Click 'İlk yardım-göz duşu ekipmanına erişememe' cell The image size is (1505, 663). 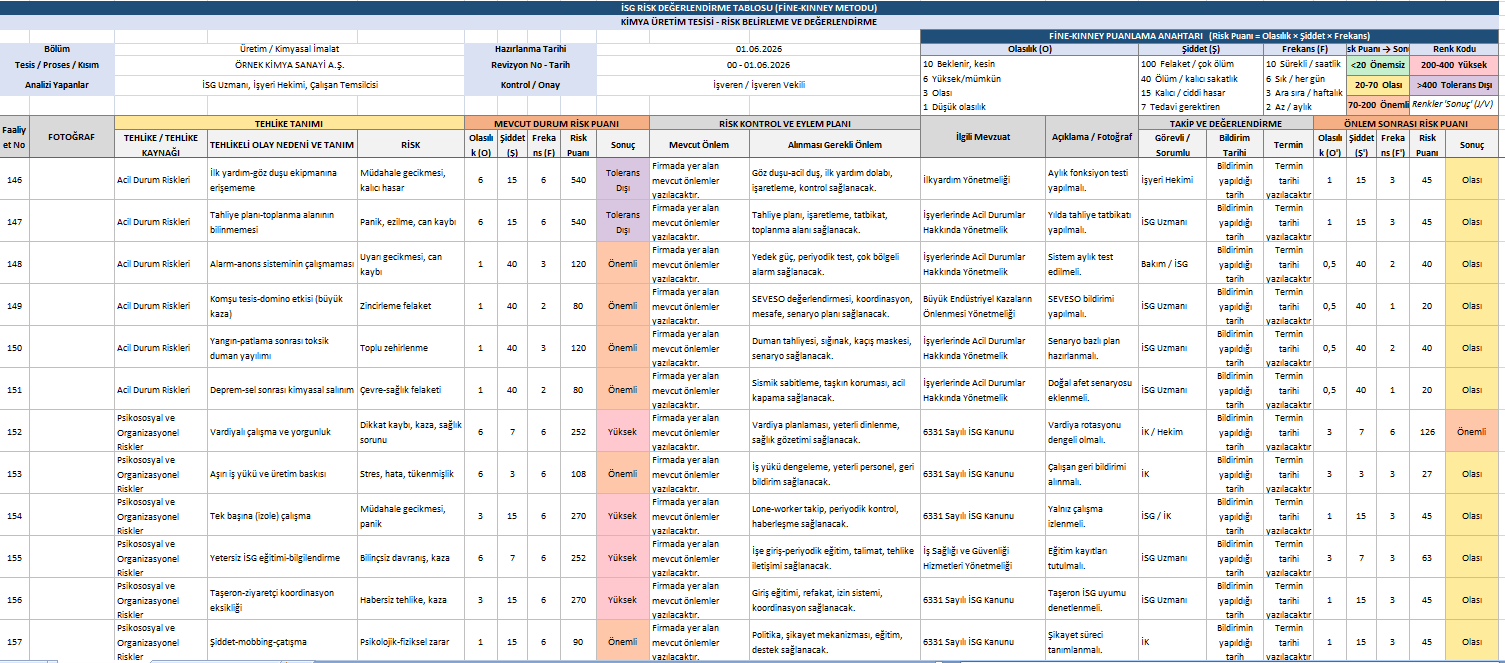coord(281,179)
